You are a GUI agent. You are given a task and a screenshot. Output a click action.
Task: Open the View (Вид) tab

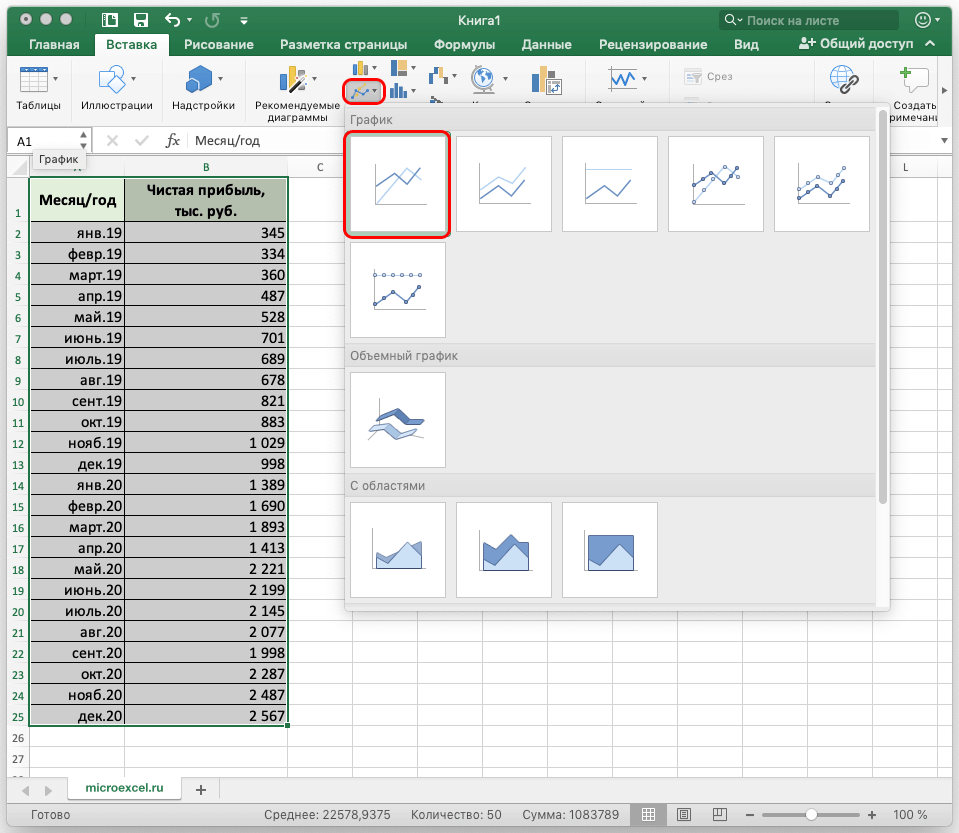[746, 45]
